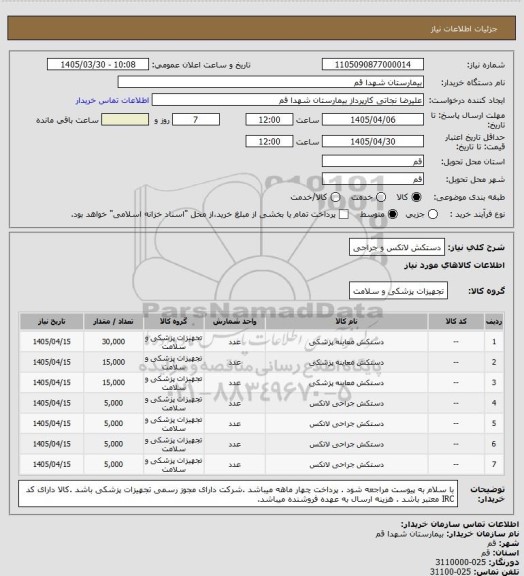Click دستکش جراحی لاتکس in row 4
The height and width of the screenshot is (576, 524).
point(347,403)
